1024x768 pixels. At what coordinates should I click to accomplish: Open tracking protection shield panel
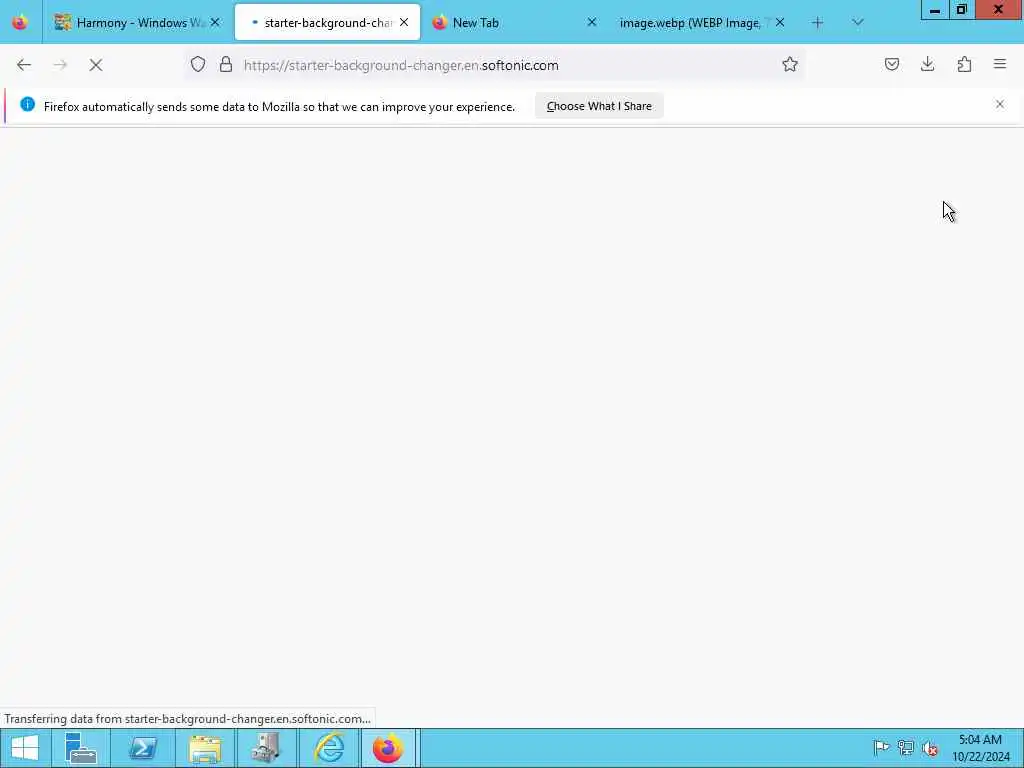pos(198,64)
